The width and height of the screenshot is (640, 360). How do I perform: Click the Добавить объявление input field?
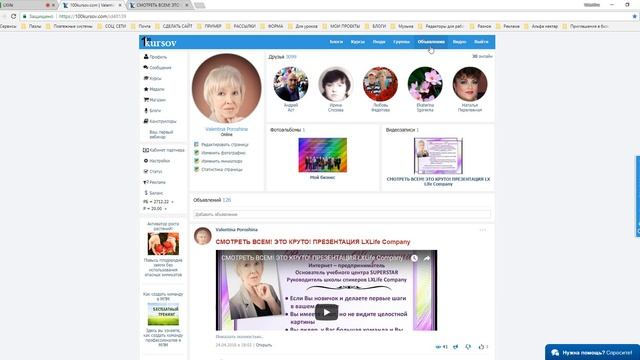click(x=342, y=214)
